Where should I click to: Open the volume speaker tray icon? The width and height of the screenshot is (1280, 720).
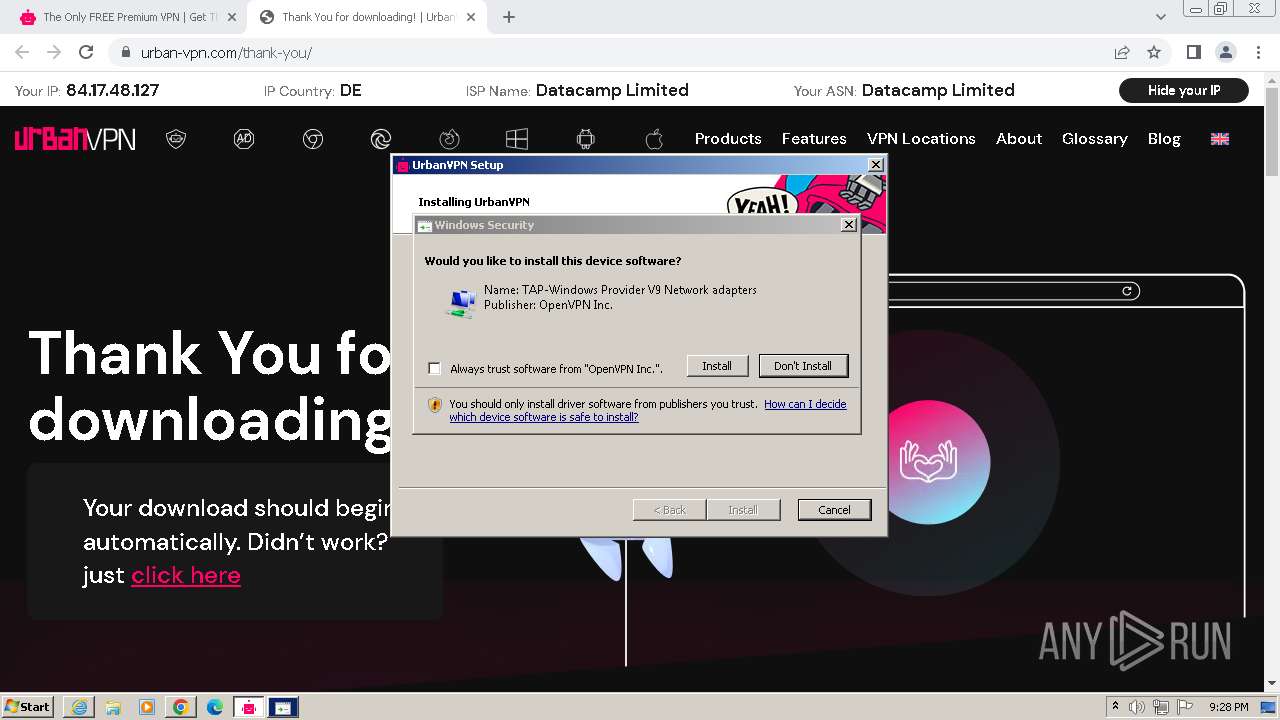coord(1137,707)
